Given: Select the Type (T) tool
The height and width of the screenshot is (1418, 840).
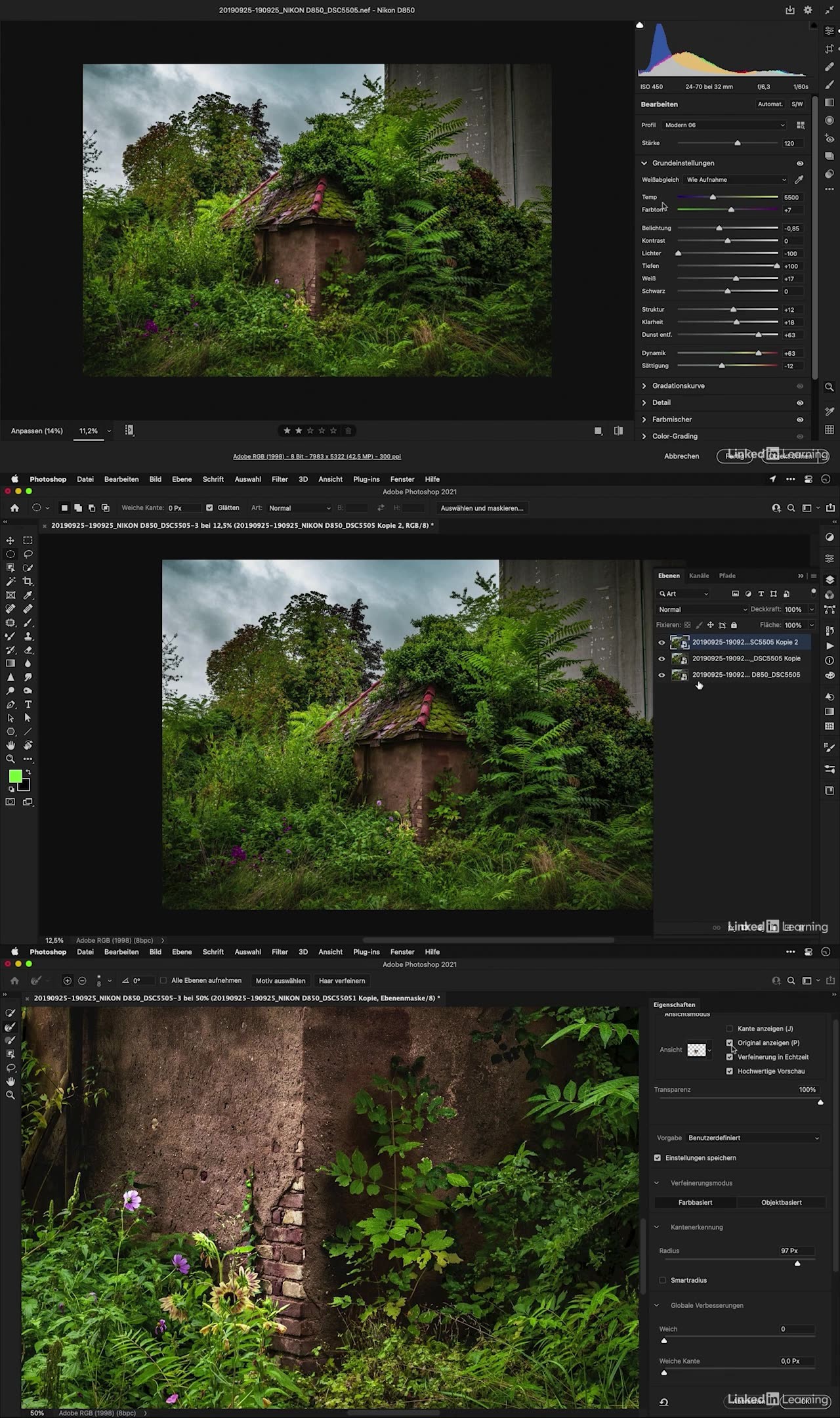Looking at the screenshot, I should point(28,704).
